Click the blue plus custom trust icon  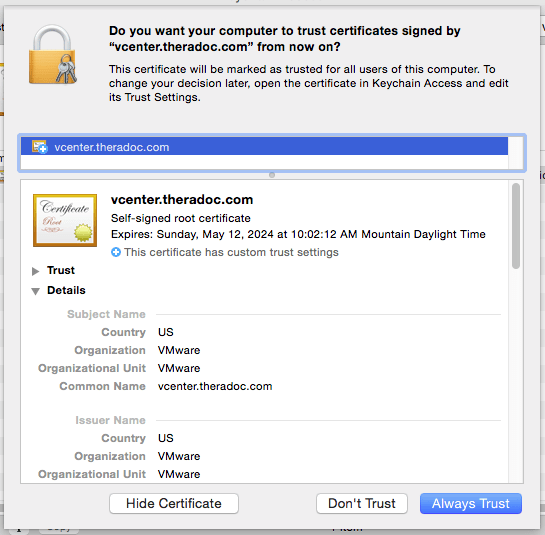tap(116, 252)
